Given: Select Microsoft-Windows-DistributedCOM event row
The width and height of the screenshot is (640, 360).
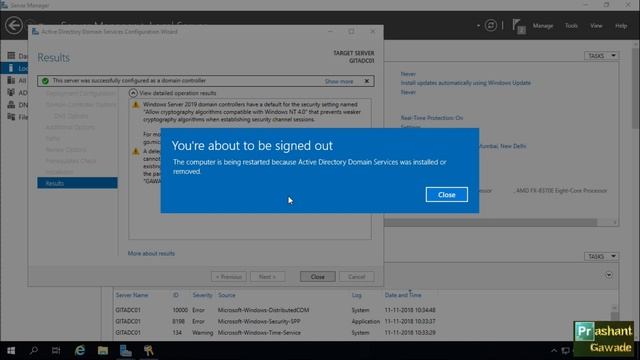Looking at the screenshot, I should pos(363,310).
